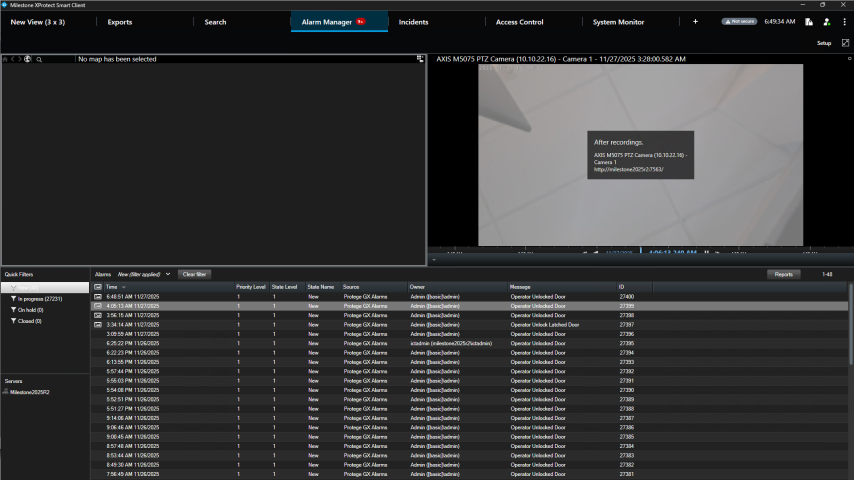Switch to the Incidents tab
Image resolution: width=854 pixels, height=480 pixels.
tap(414, 21)
